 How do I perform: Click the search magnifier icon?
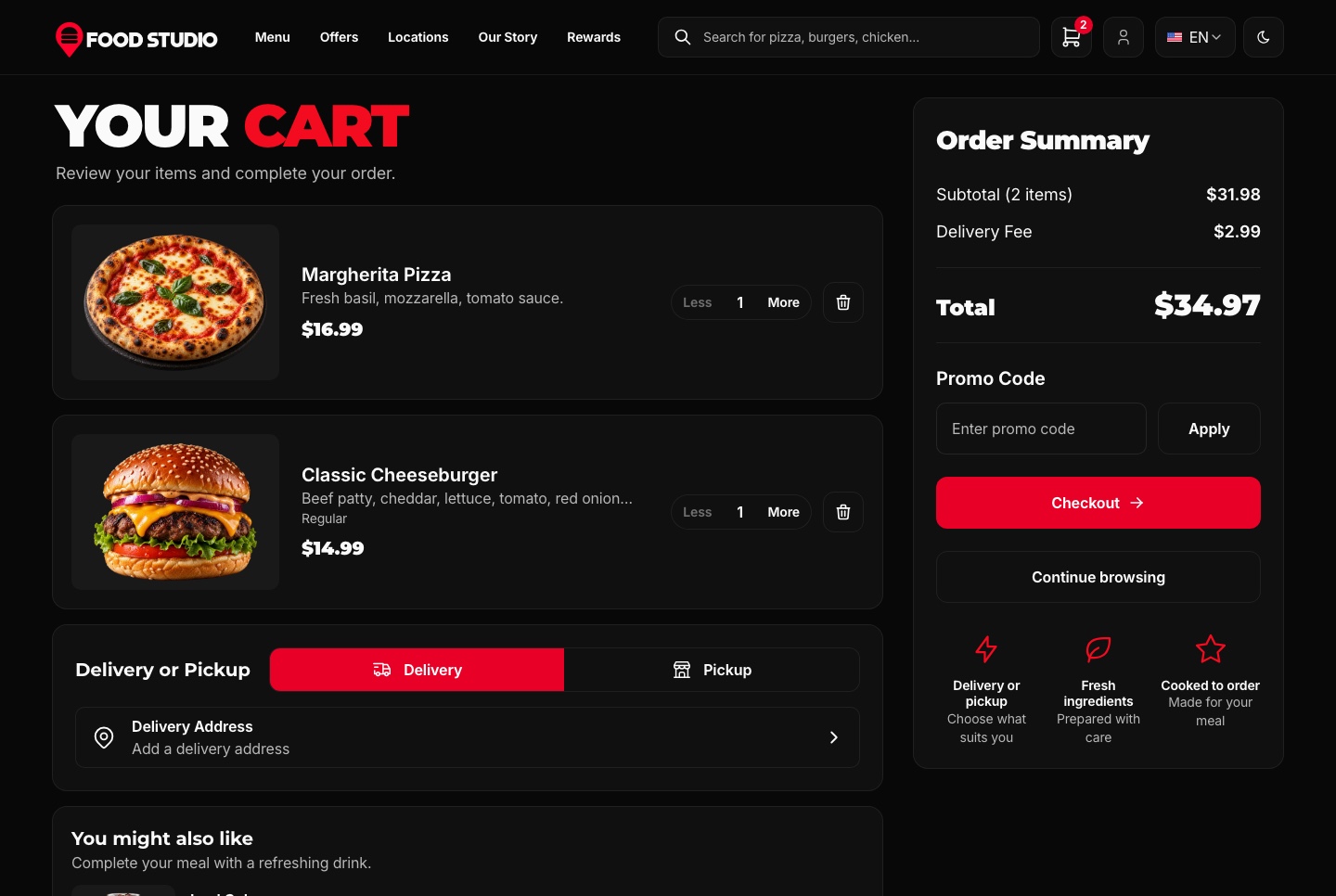click(x=683, y=37)
